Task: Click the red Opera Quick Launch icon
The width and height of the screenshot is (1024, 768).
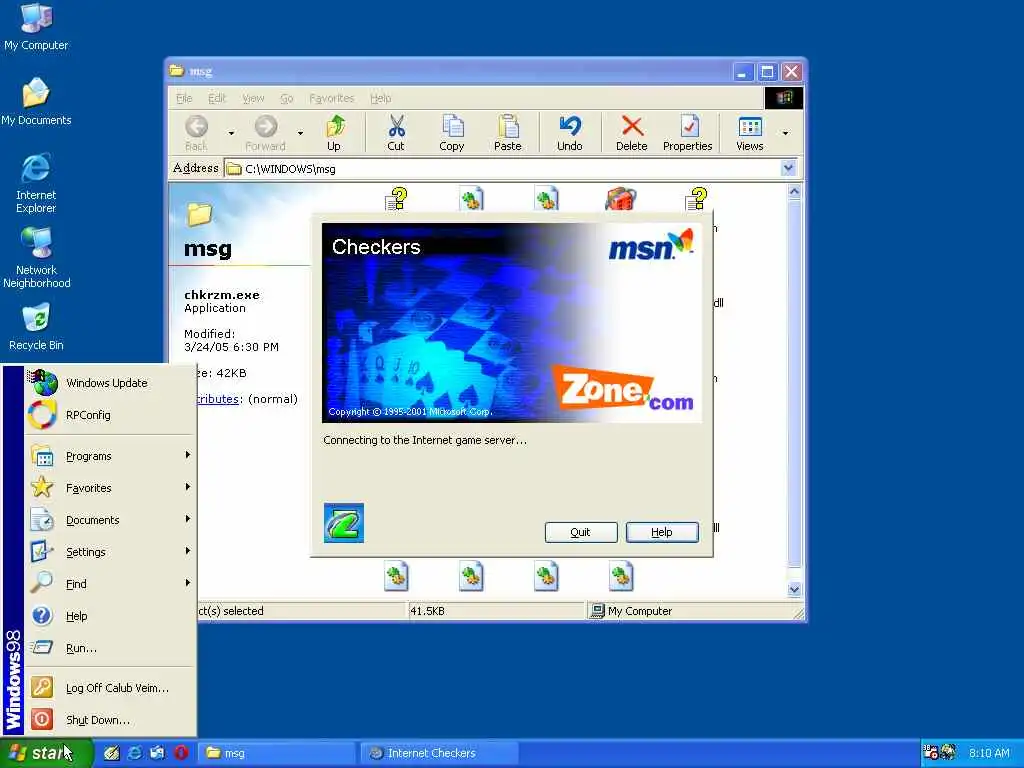Action: 182,753
